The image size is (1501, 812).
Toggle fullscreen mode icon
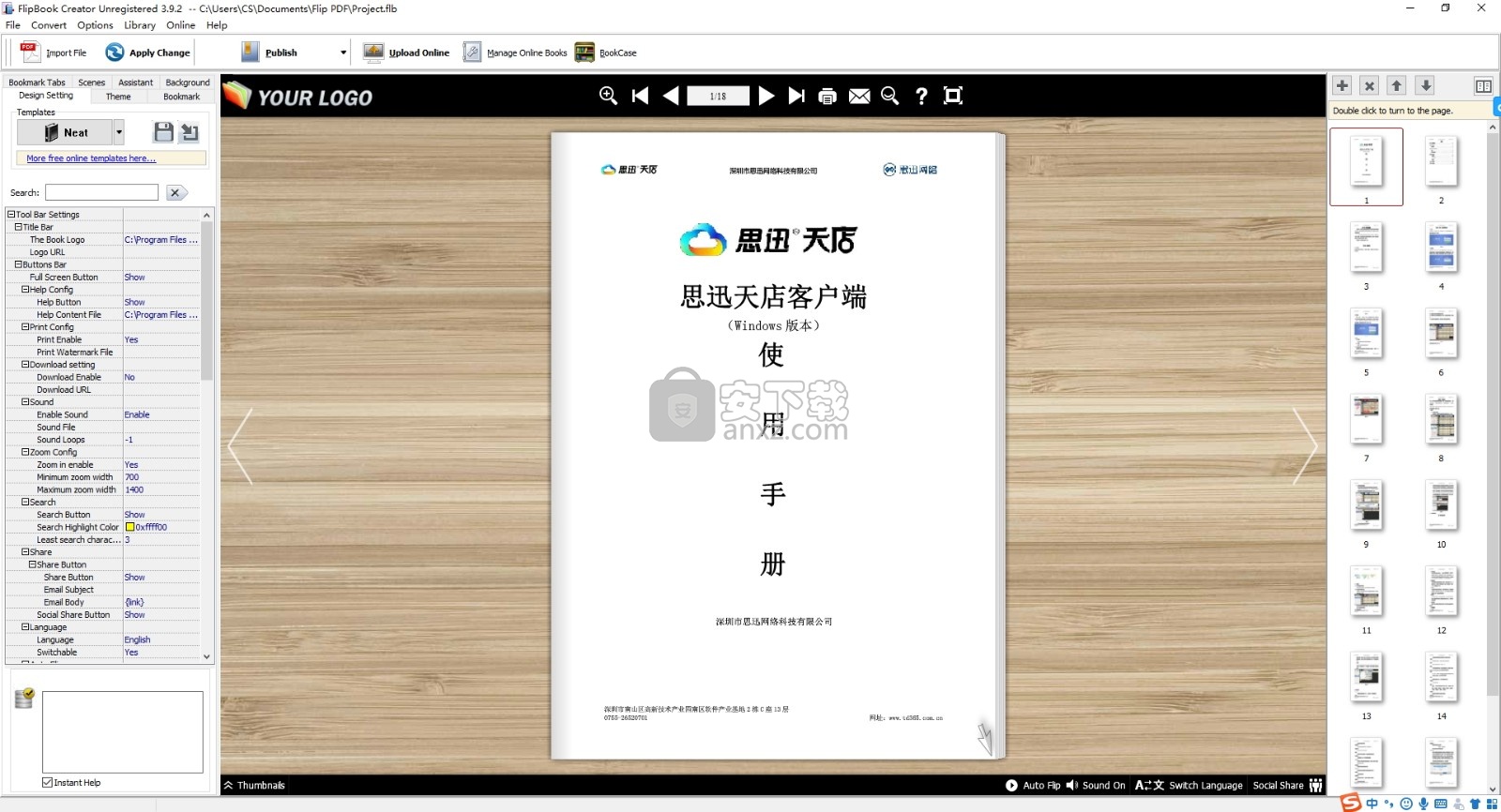click(x=953, y=96)
